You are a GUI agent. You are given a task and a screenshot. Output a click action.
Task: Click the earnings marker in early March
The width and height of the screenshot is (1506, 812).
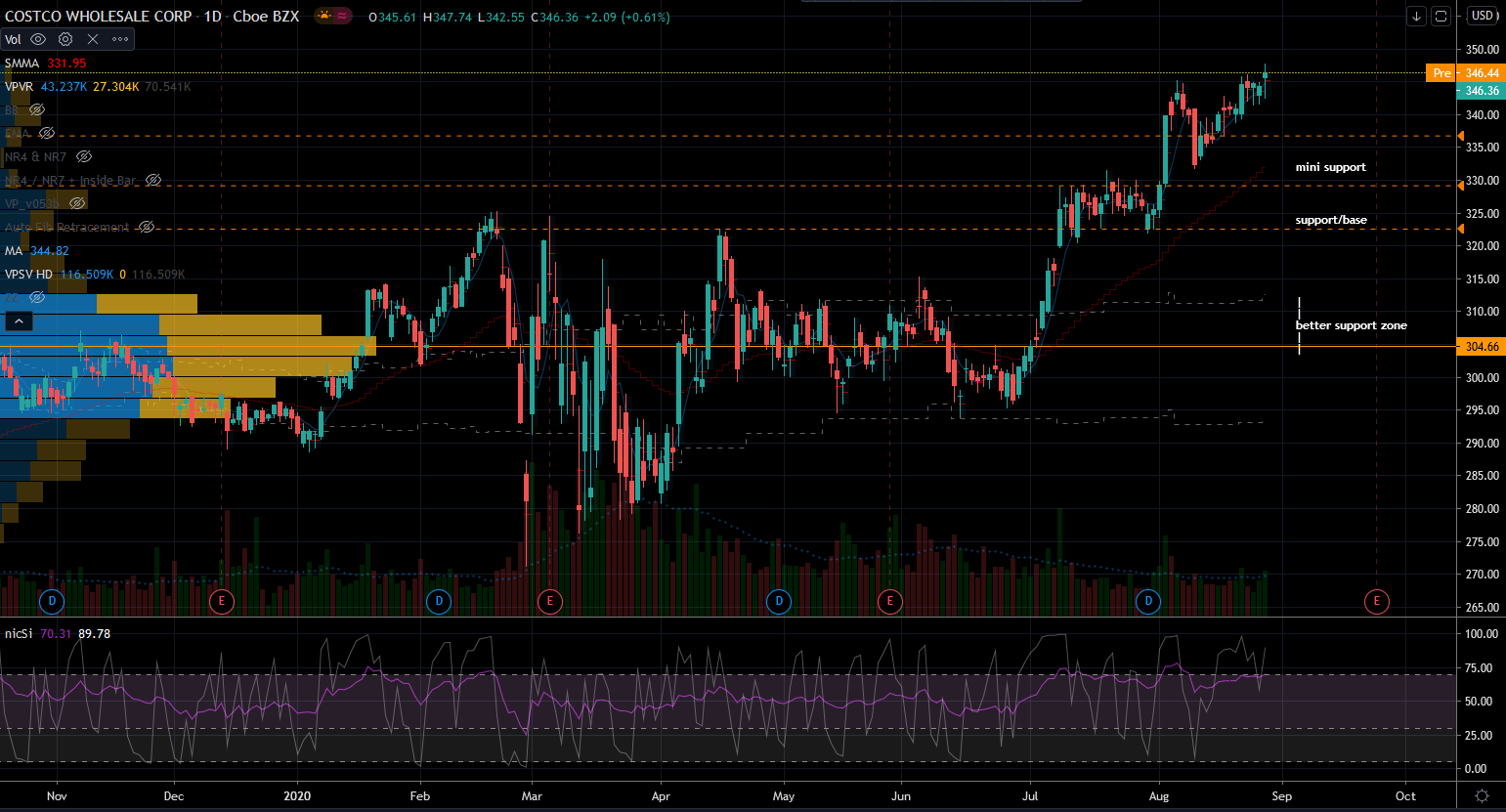550,601
